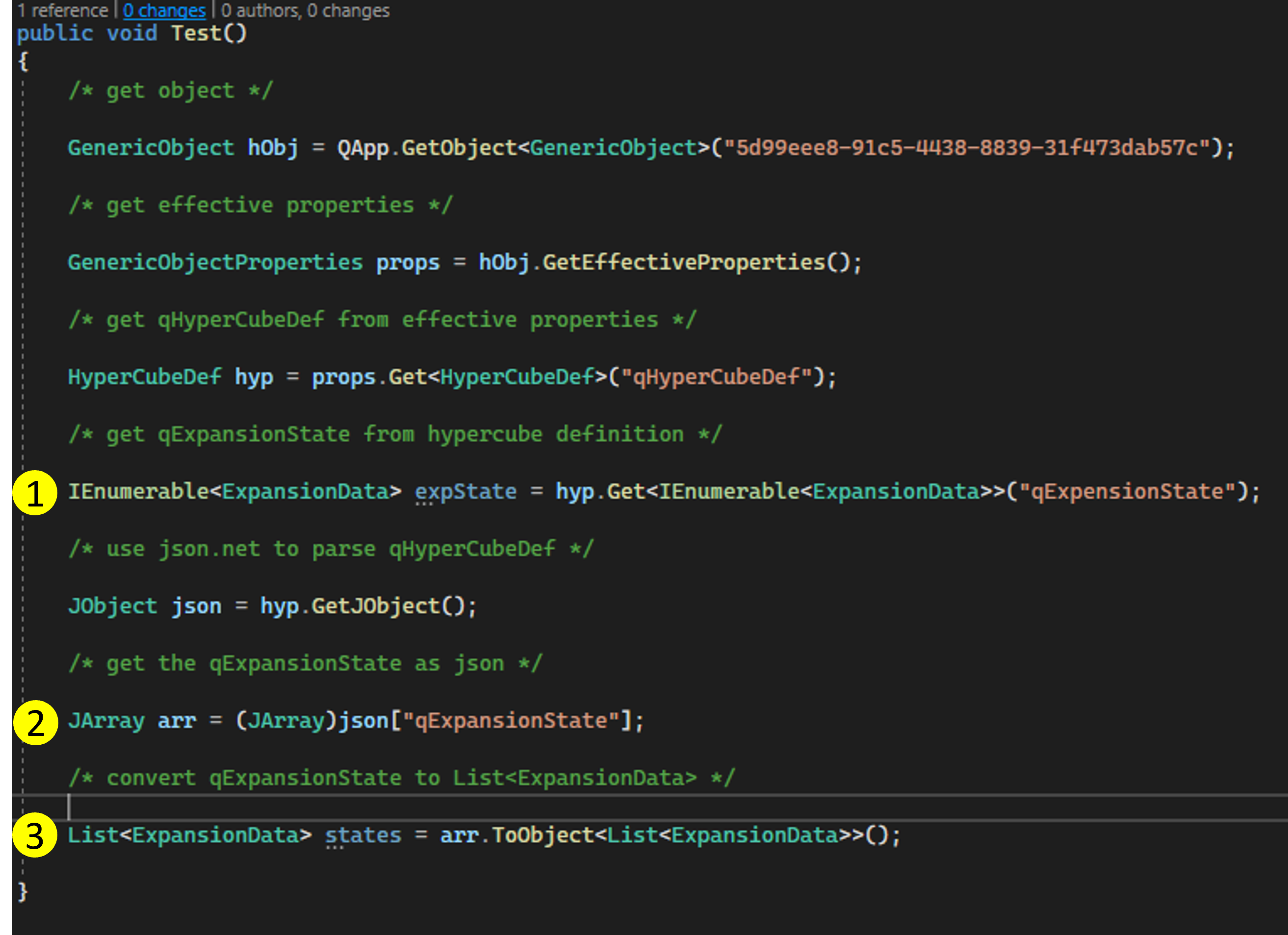Click the states variable with suggestion dots

tap(363, 835)
